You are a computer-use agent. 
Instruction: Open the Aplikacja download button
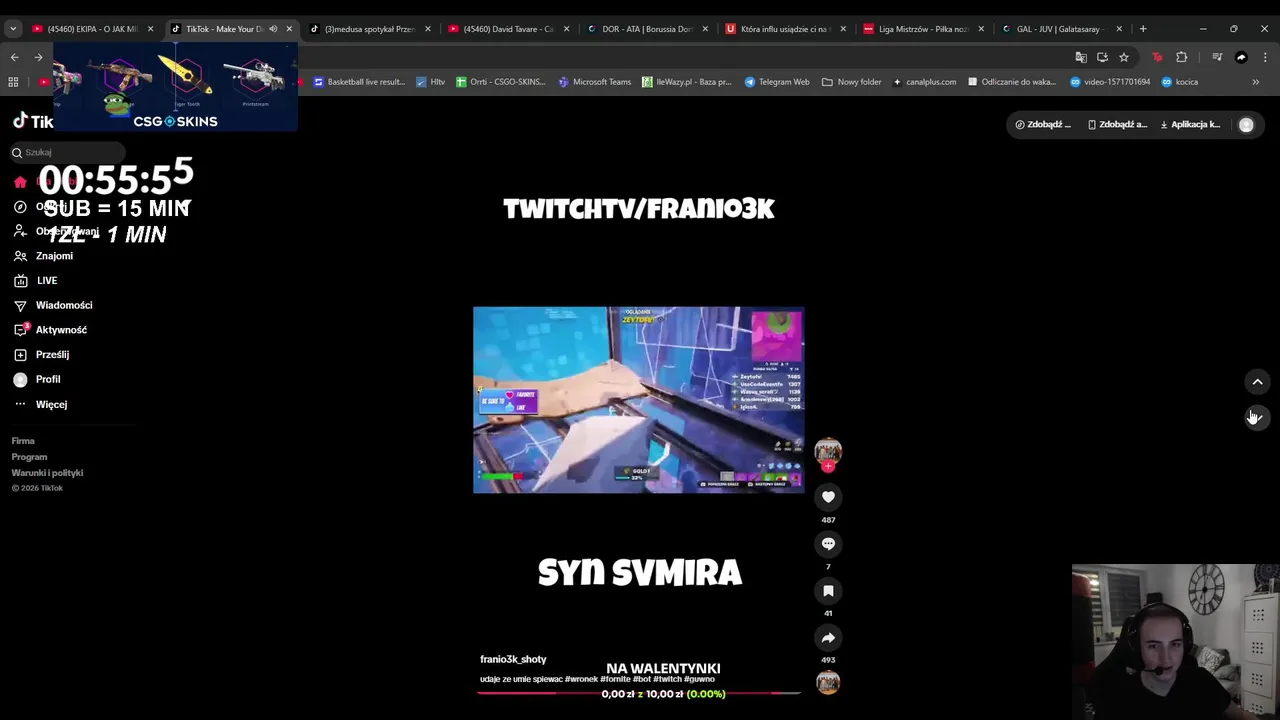coord(1190,125)
